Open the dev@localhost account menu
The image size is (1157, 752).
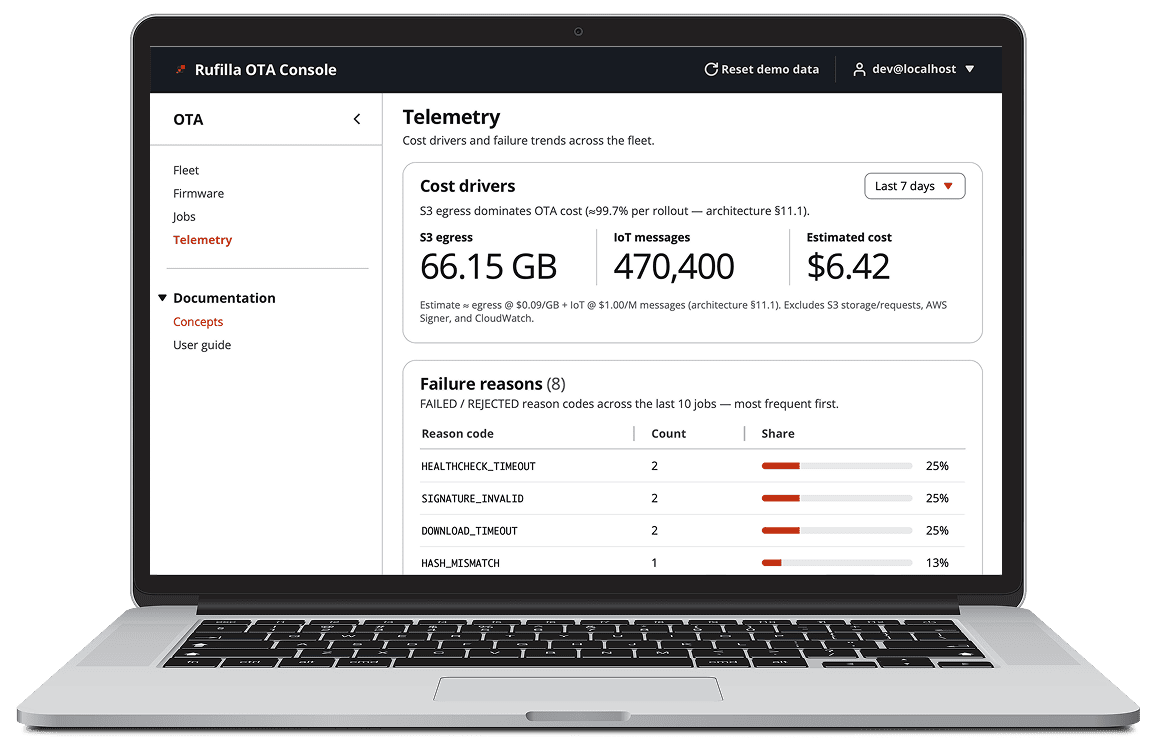coord(913,69)
